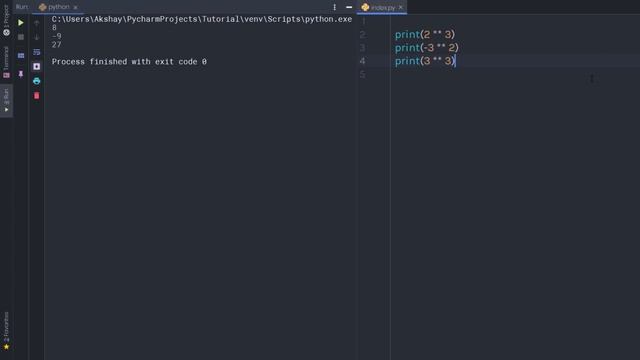Select the Run tool window sidebar tab

coord(6,100)
